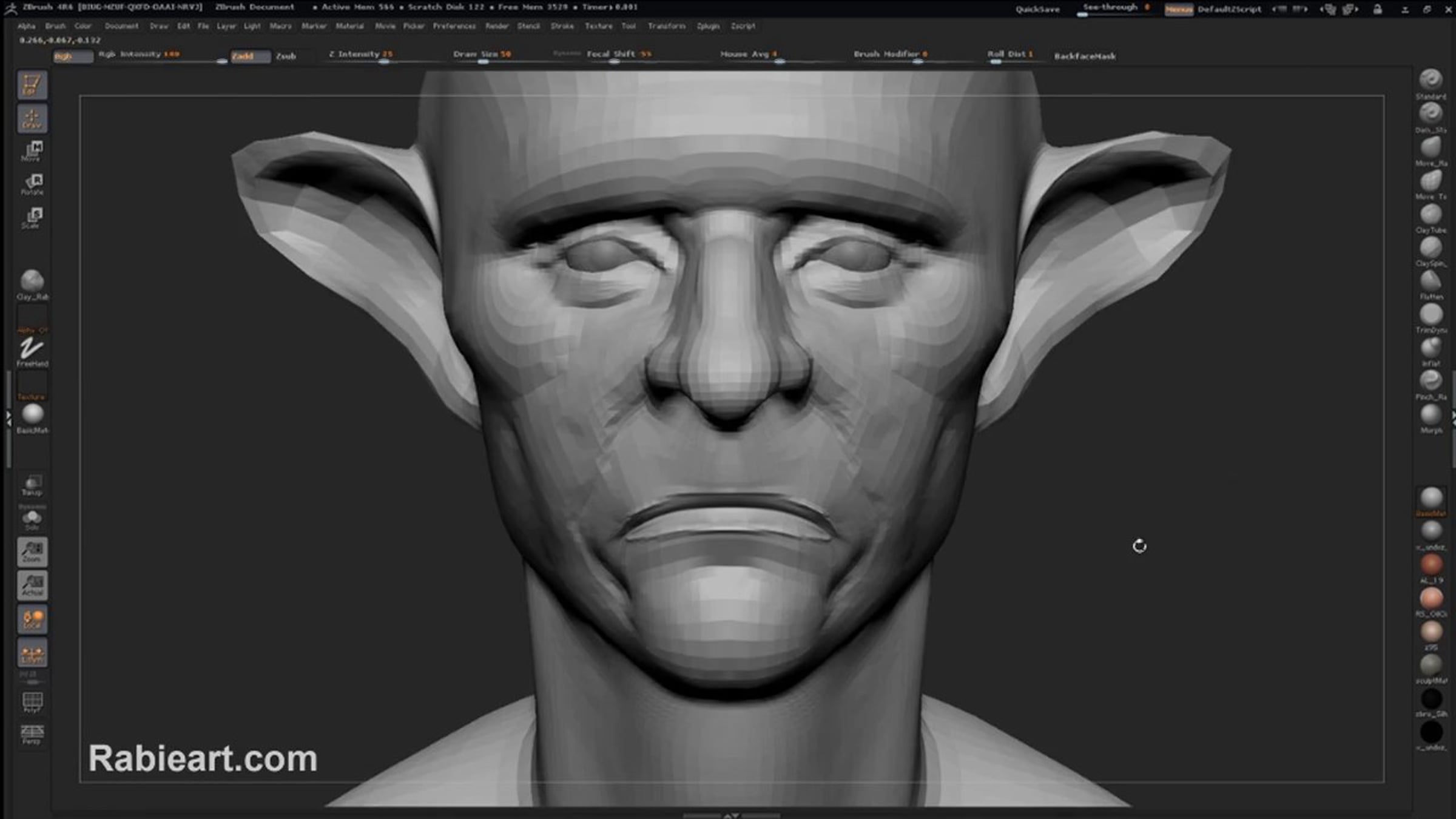Toggle PolyF wireframe display
This screenshot has height=819, width=1456.
[32, 702]
